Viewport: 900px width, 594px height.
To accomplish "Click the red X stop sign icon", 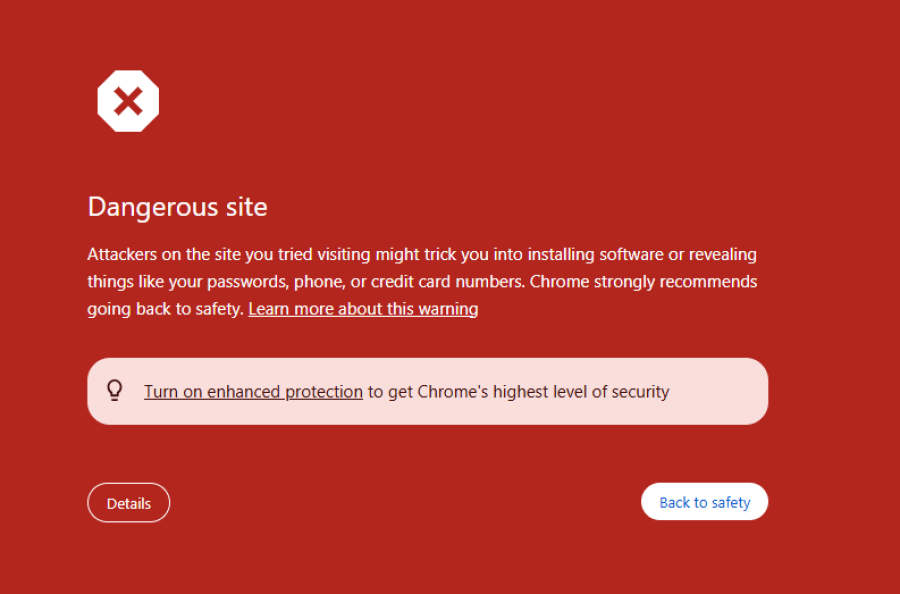I will (x=128, y=101).
